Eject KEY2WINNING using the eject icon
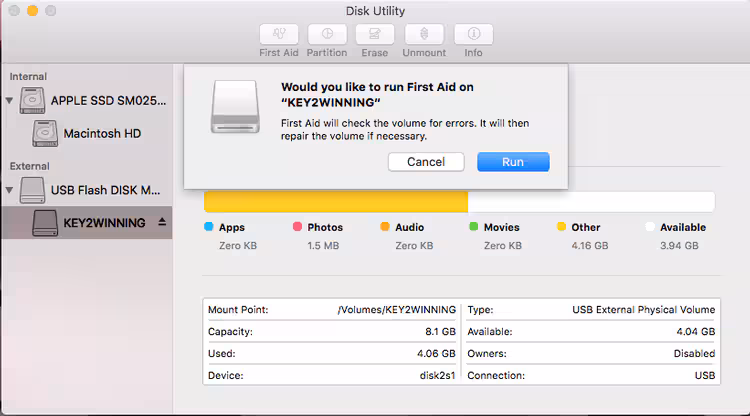Viewport: 750px width, 416px height. point(162,222)
